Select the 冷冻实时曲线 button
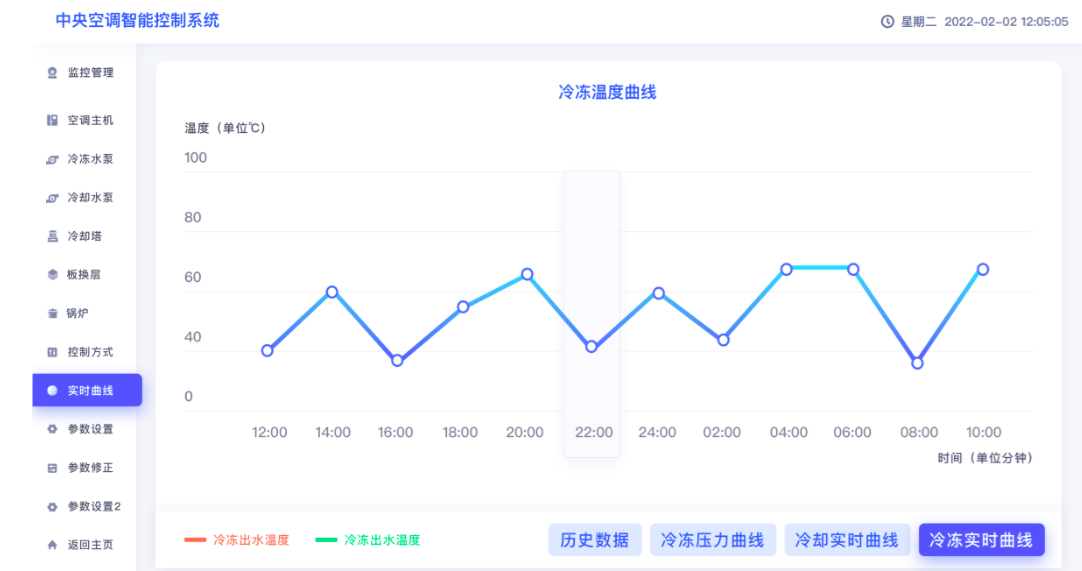 click(x=981, y=540)
